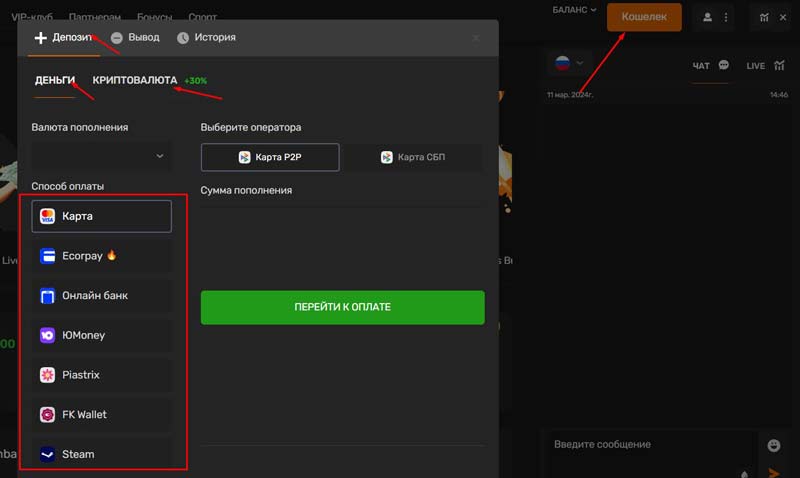800x478 pixels.
Task: Click the Visa card icon
Action: pyautogui.click(x=47, y=216)
